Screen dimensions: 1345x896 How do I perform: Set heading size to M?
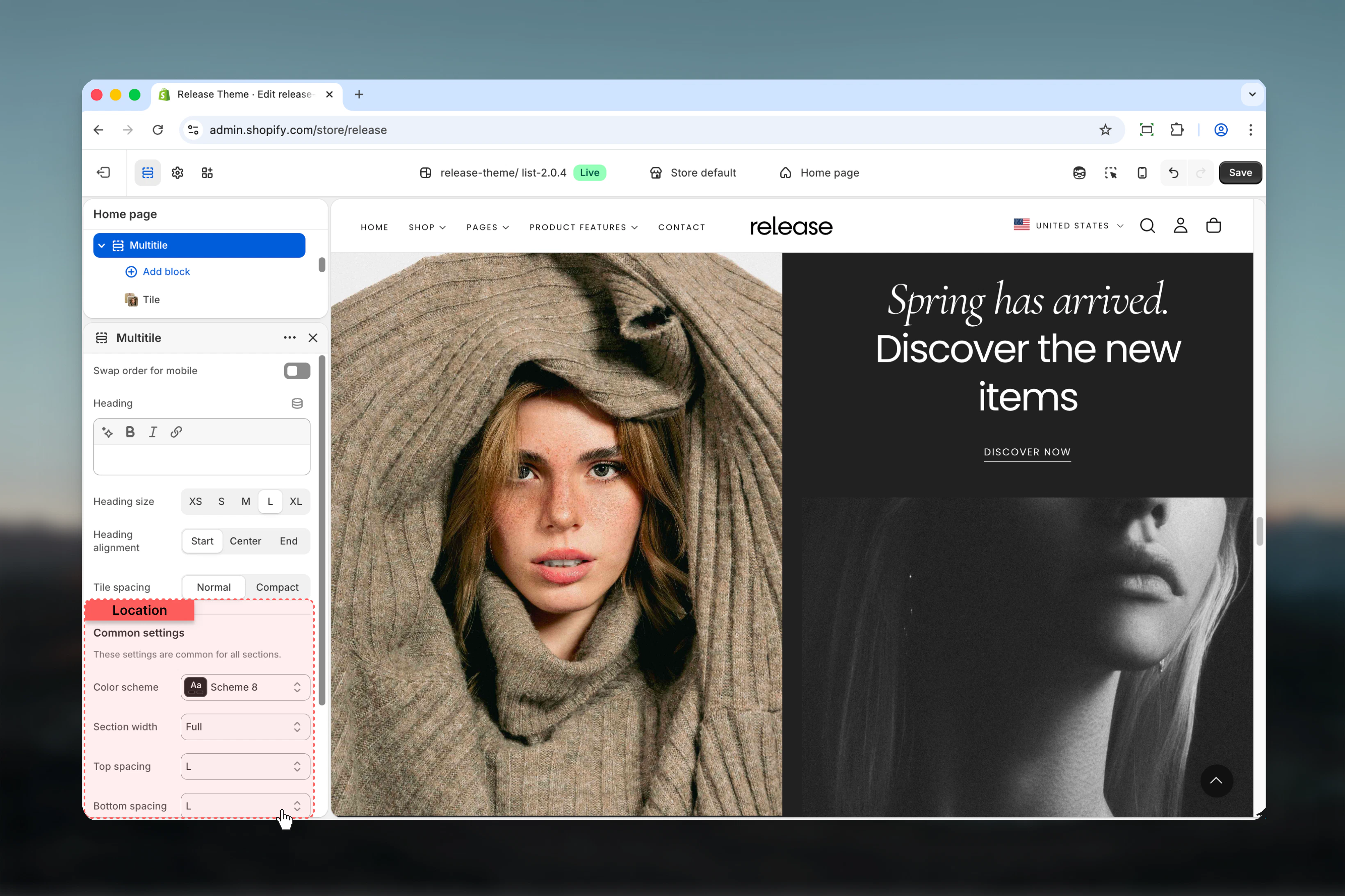pos(246,501)
